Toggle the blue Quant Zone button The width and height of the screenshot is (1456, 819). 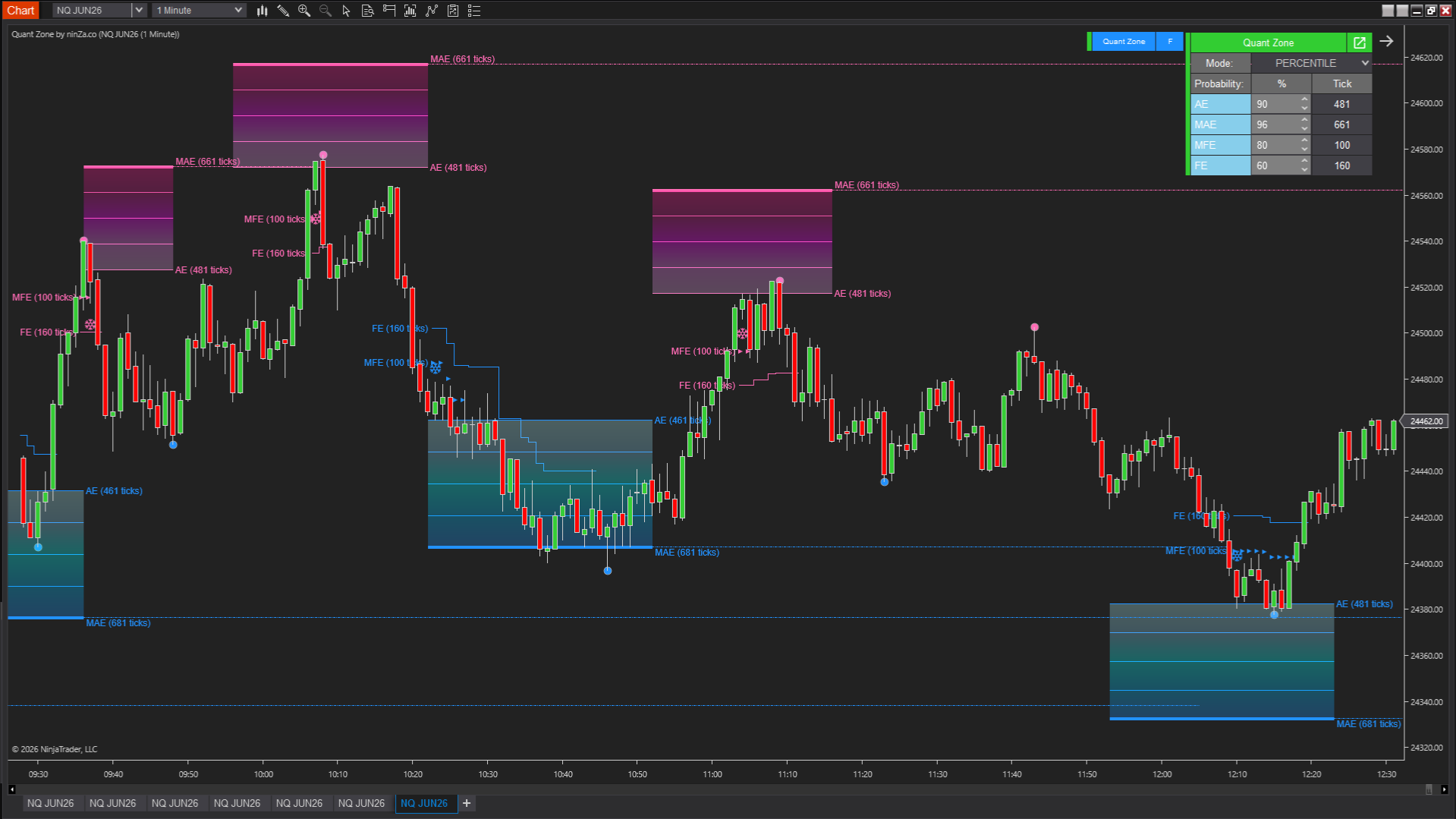(x=1123, y=42)
